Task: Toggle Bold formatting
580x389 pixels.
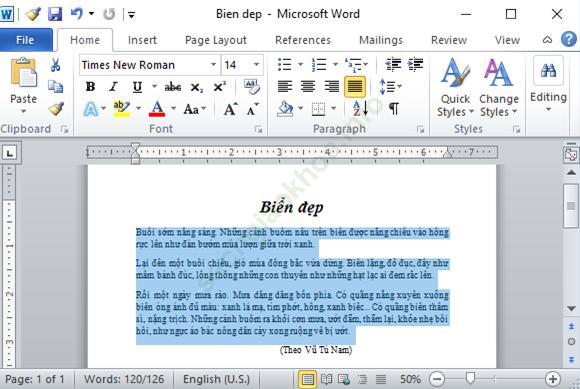Action: [x=90, y=87]
